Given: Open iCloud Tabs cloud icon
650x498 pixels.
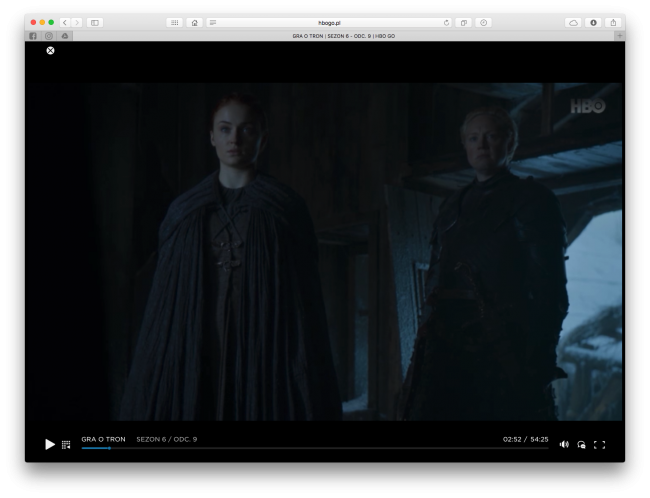Looking at the screenshot, I should click(x=573, y=22).
